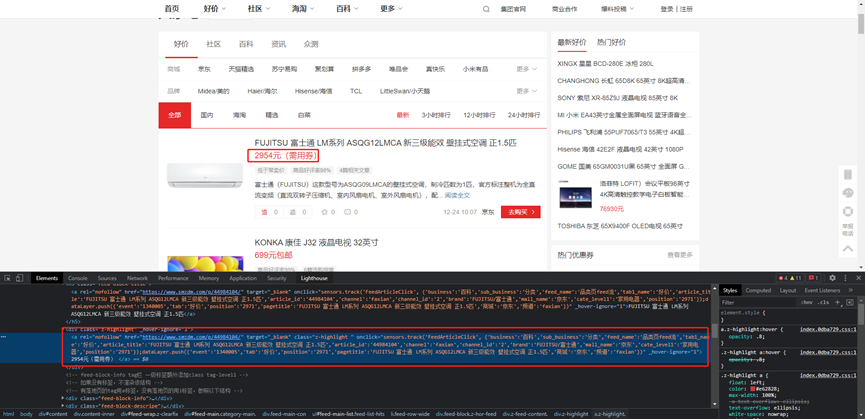This screenshot has width=865, height=419.
Task: Select the 全部 red filter button
Action: [x=174, y=115]
